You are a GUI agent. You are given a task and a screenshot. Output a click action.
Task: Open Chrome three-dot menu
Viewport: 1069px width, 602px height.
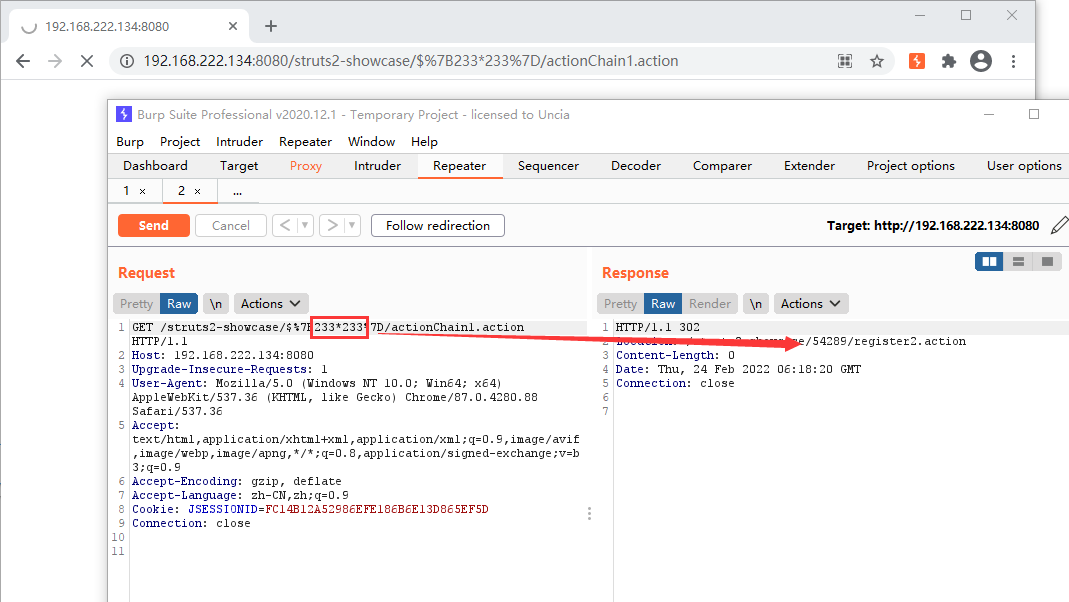1014,61
